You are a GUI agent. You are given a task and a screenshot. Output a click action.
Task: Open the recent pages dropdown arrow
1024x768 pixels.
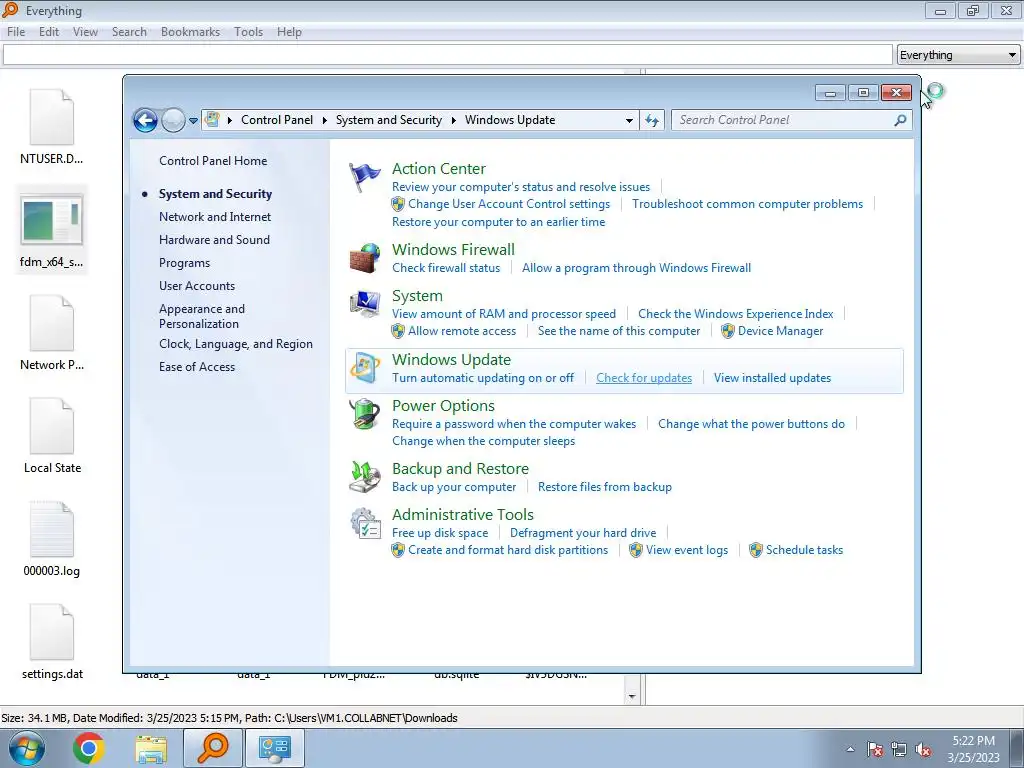coord(193,121)
